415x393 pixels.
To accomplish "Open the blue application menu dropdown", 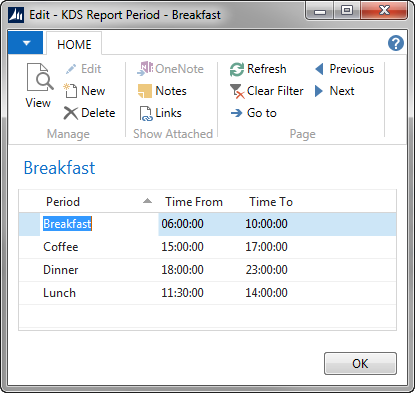I will pyautogui.click(x=25, y=43).
